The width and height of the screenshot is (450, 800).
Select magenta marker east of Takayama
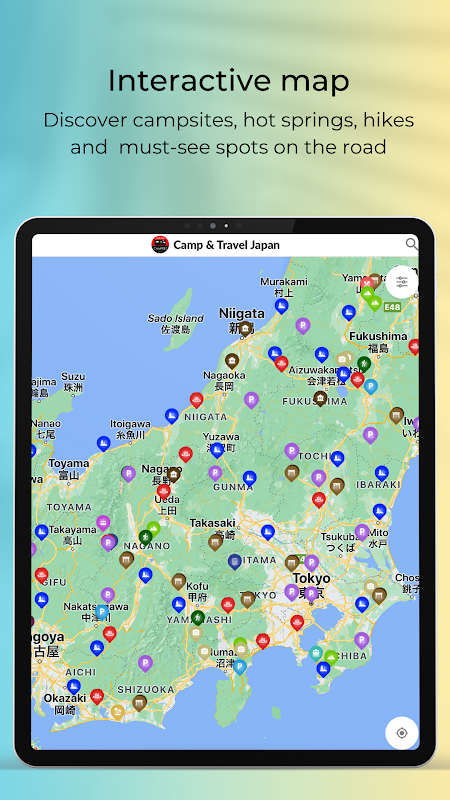click(103, 523)
